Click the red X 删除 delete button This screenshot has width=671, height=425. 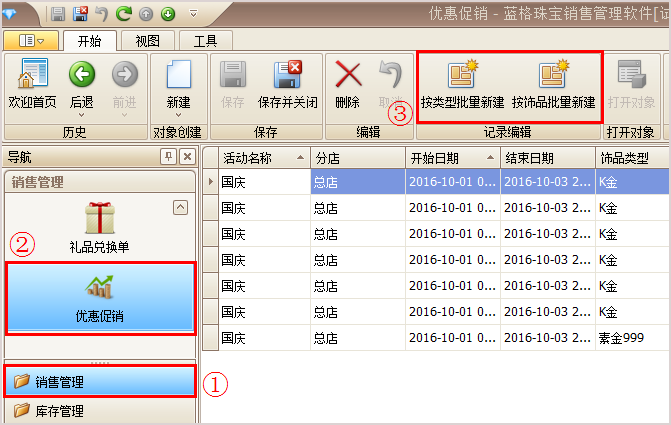pyautogui.click(x=348, y=84)
